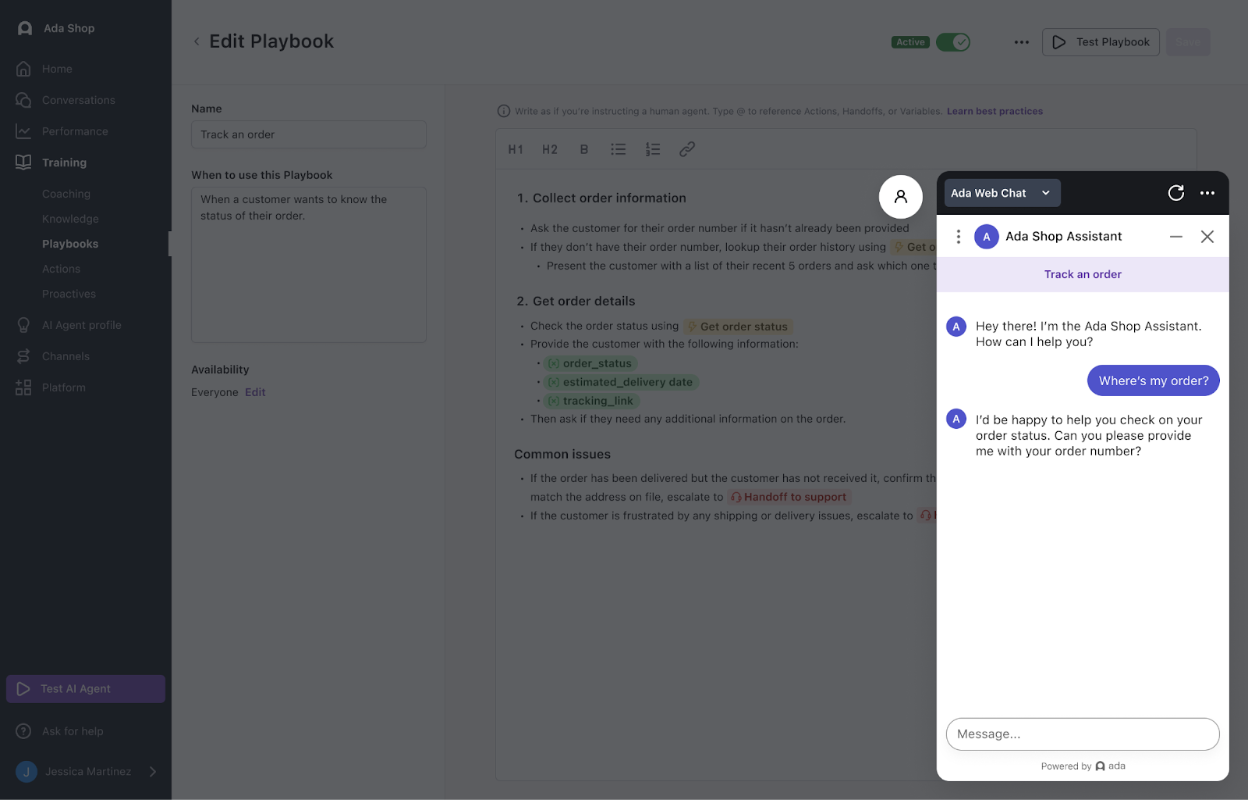
Task: Open the Learn best practices link
Action: tap(994, 111)
